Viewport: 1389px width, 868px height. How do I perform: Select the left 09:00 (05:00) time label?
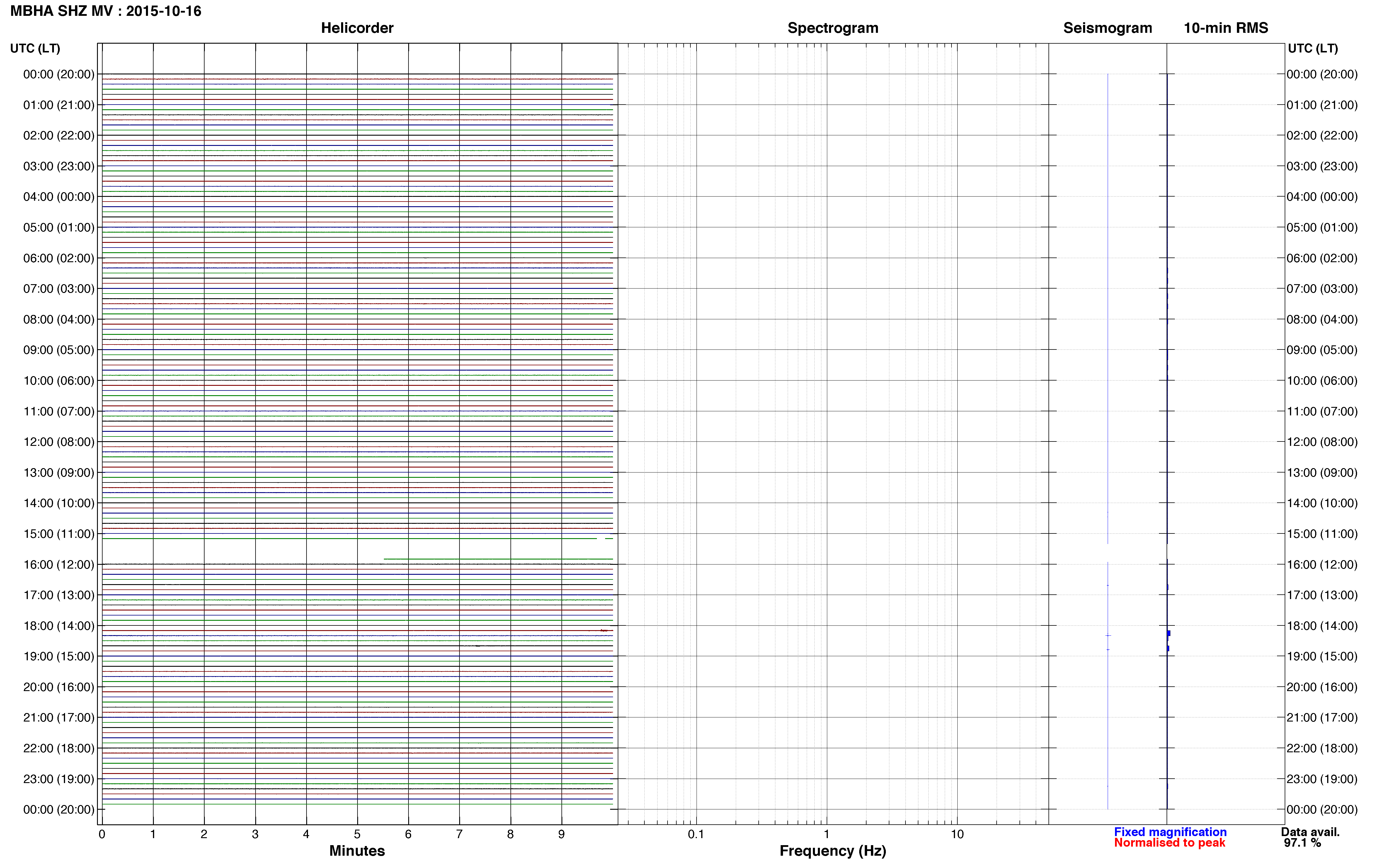(x=59, y=350)
